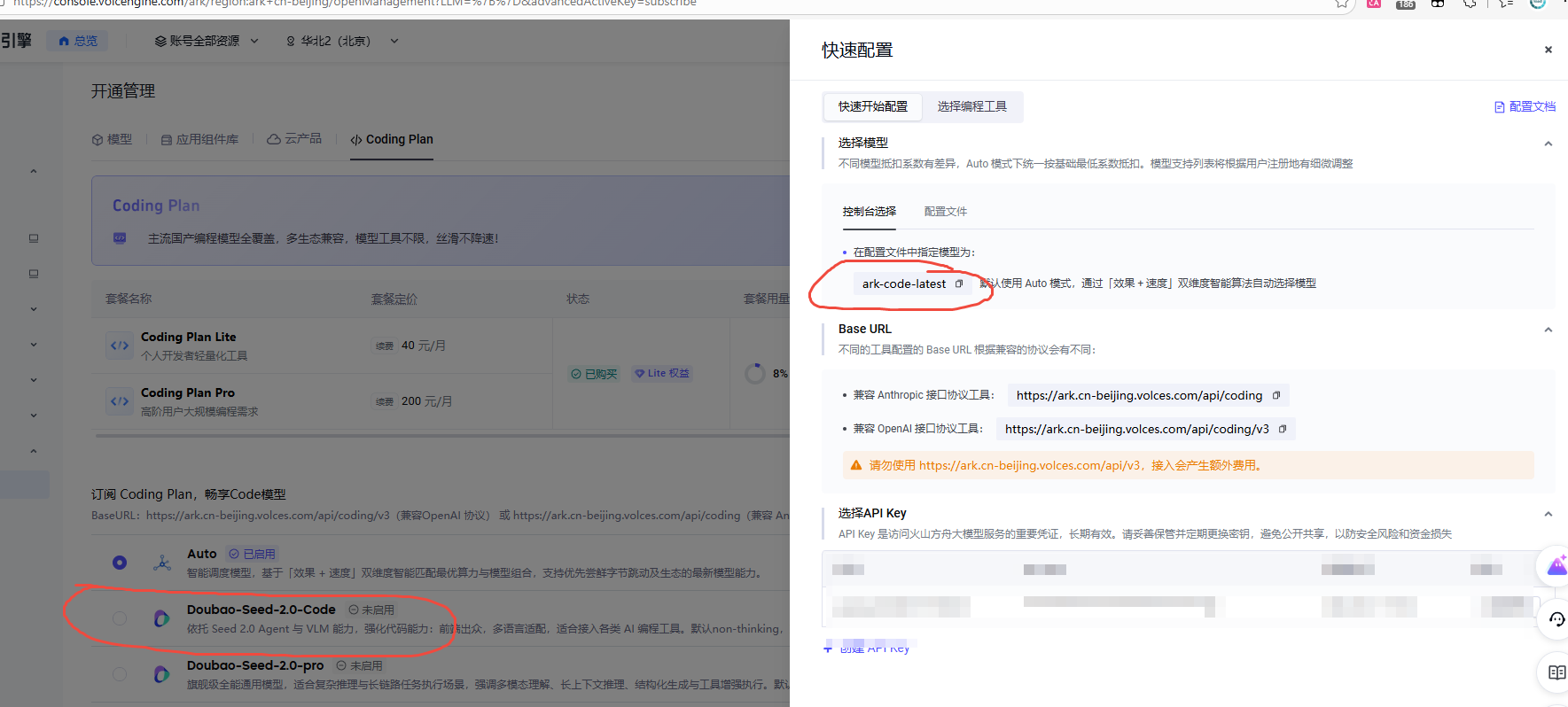Copy the ark-code-latest model name
This screenshot has width=1568, height=707.
click(x=958, y=284)
